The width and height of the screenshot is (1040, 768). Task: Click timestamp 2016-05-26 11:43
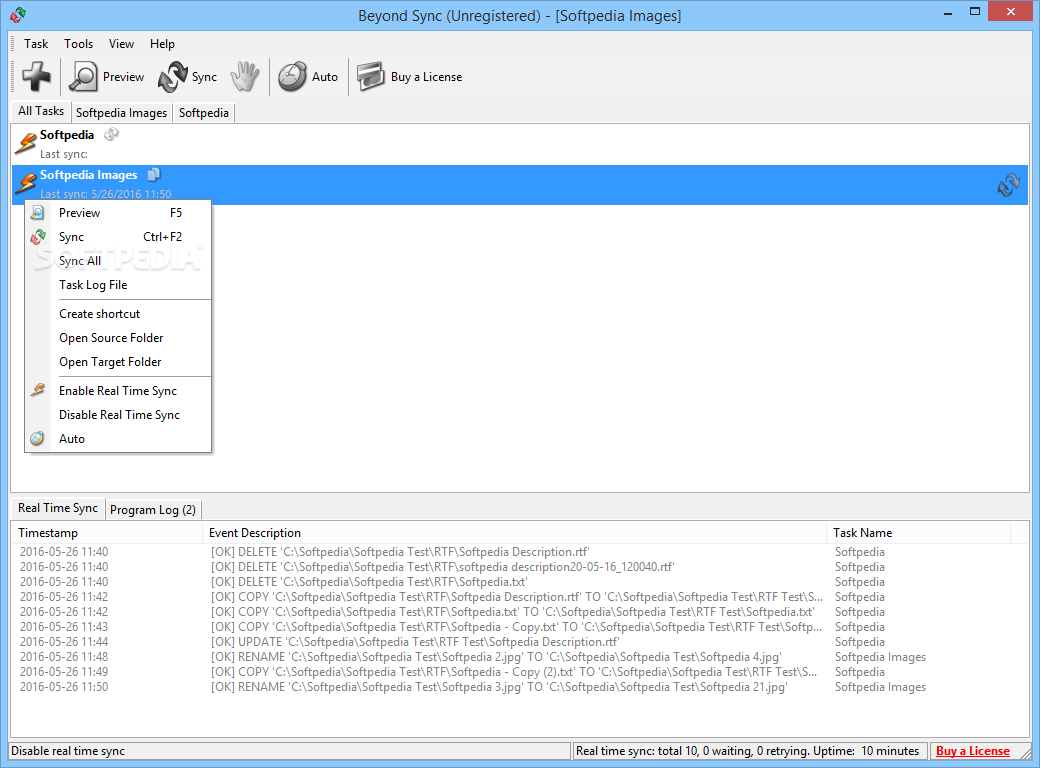64,627
